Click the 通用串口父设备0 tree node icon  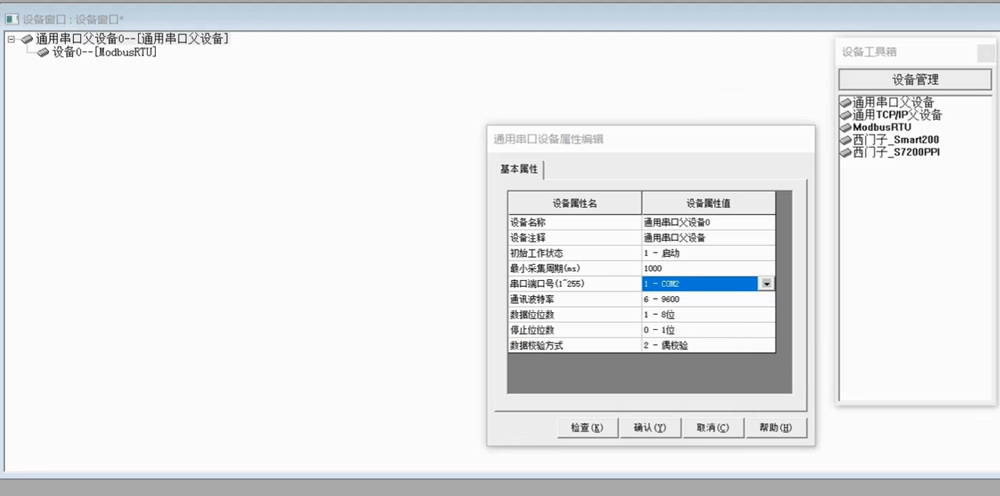[27, 39]
